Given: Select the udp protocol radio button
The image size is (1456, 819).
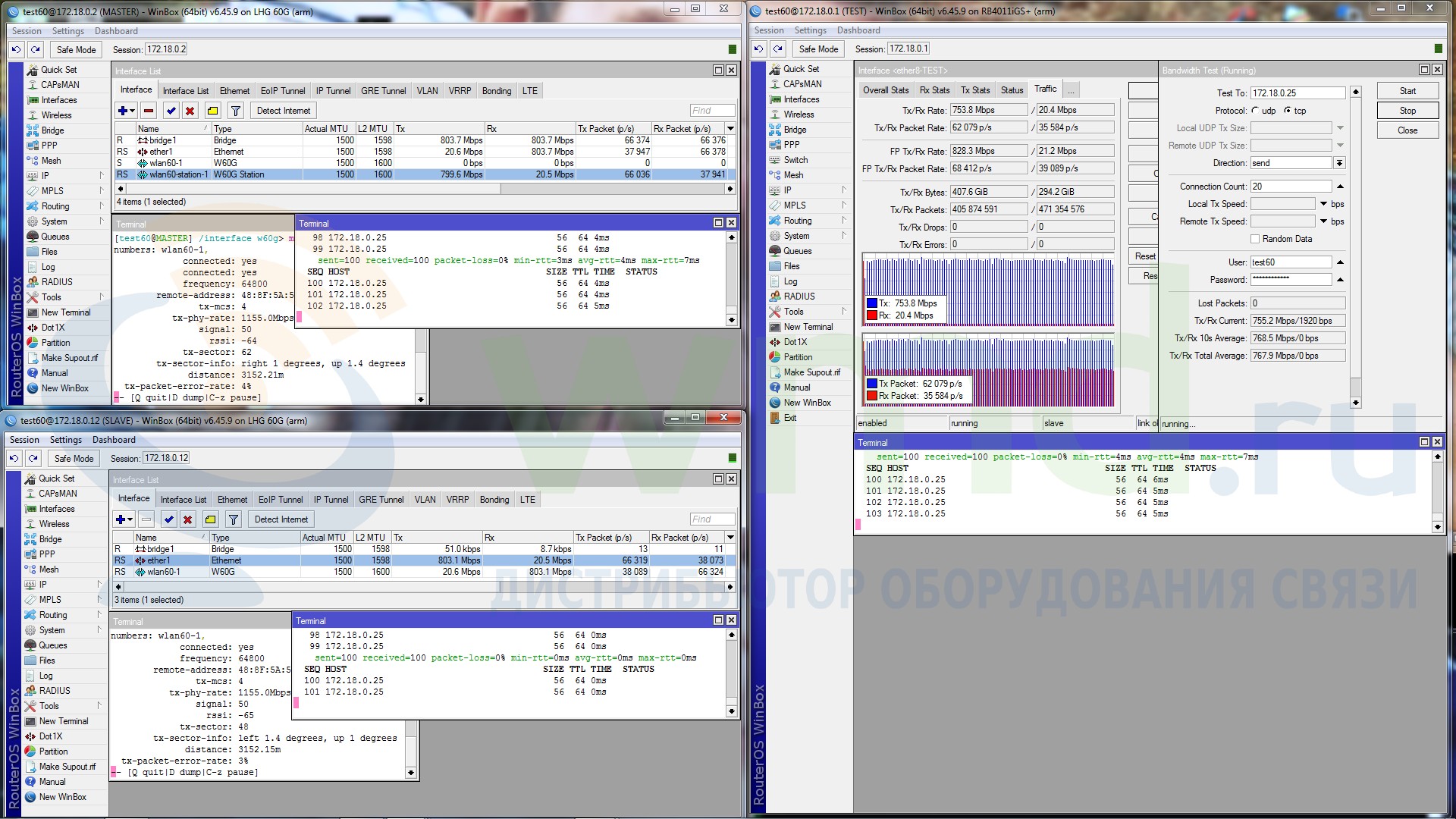Looking at the screenshot, I should point(1256,111).
